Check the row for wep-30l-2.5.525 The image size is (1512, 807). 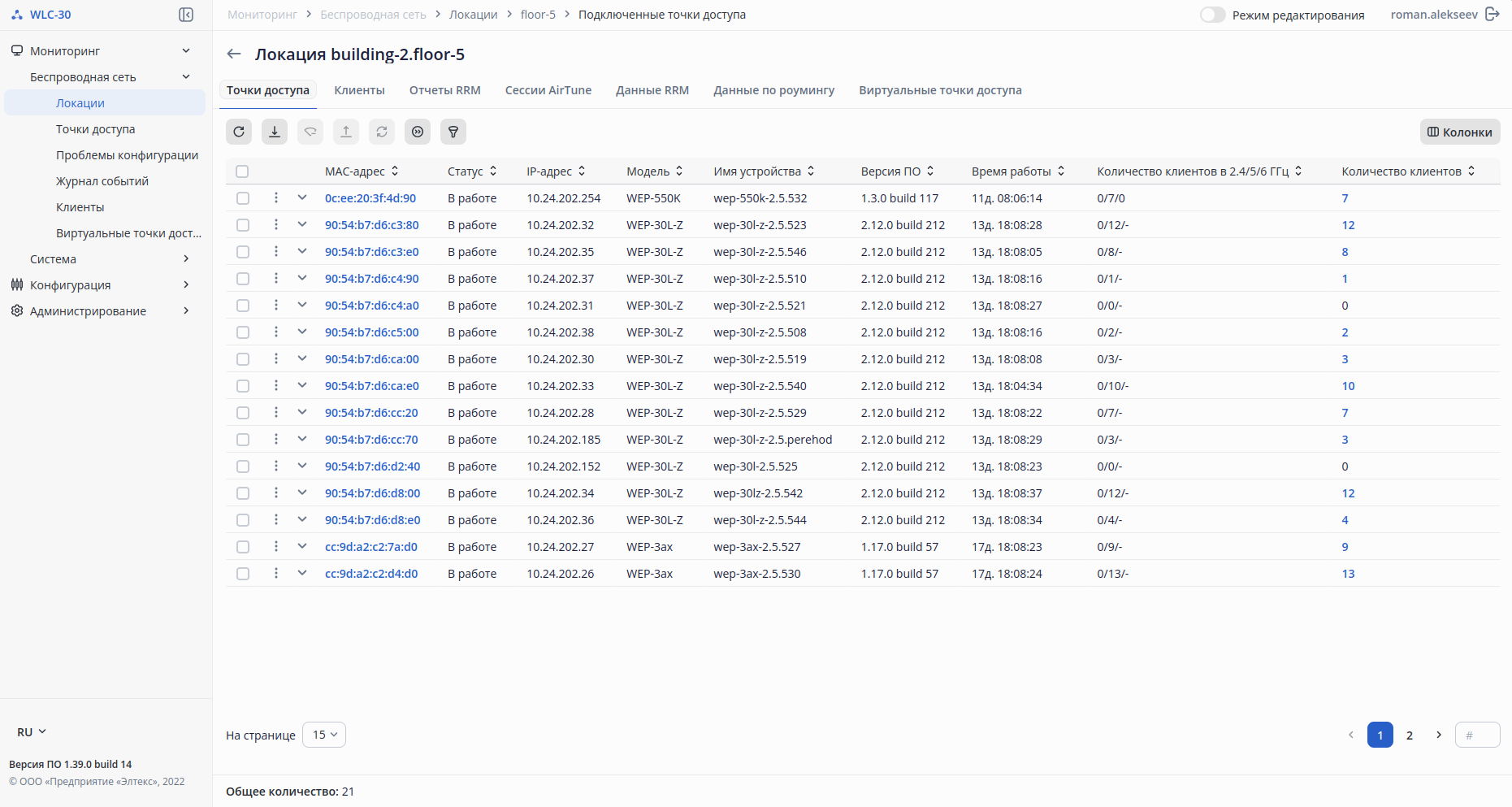click(242, 466)
